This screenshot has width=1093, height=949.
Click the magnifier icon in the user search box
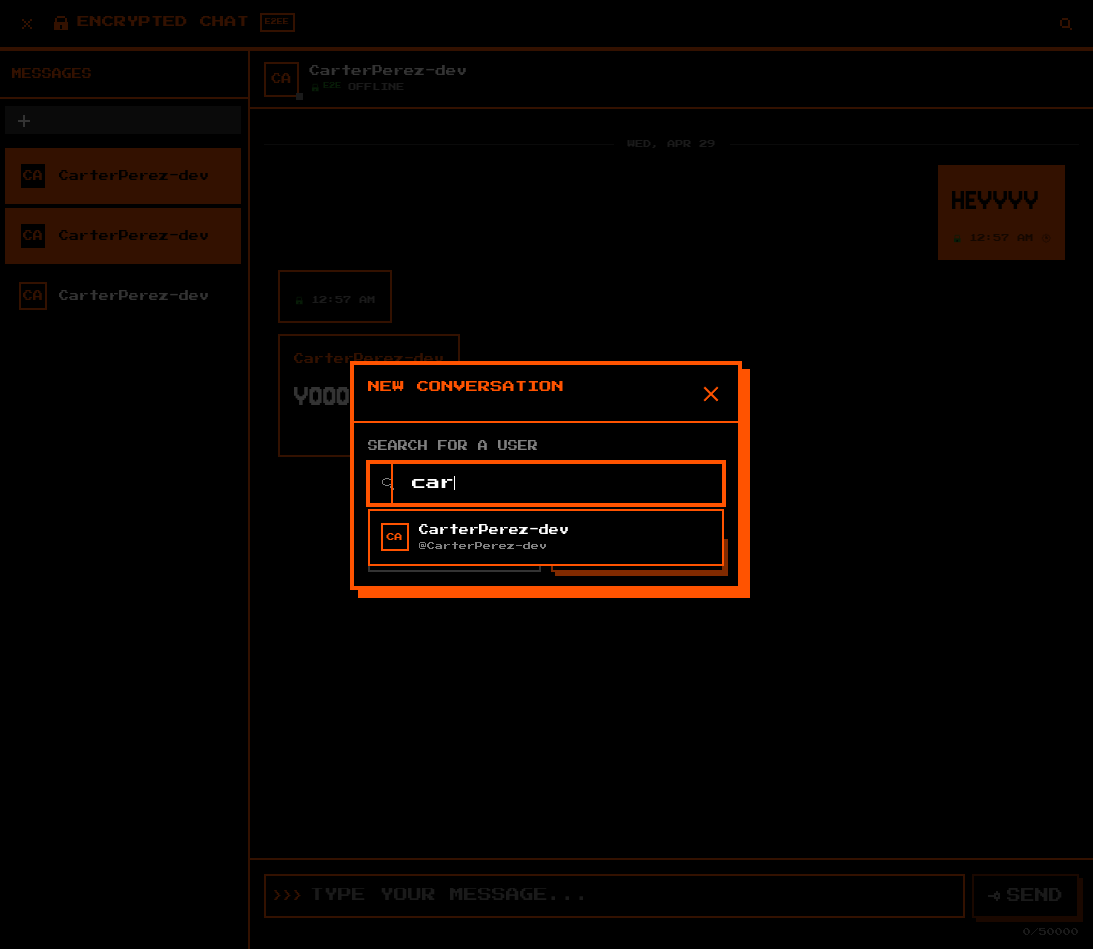(387, 483)
